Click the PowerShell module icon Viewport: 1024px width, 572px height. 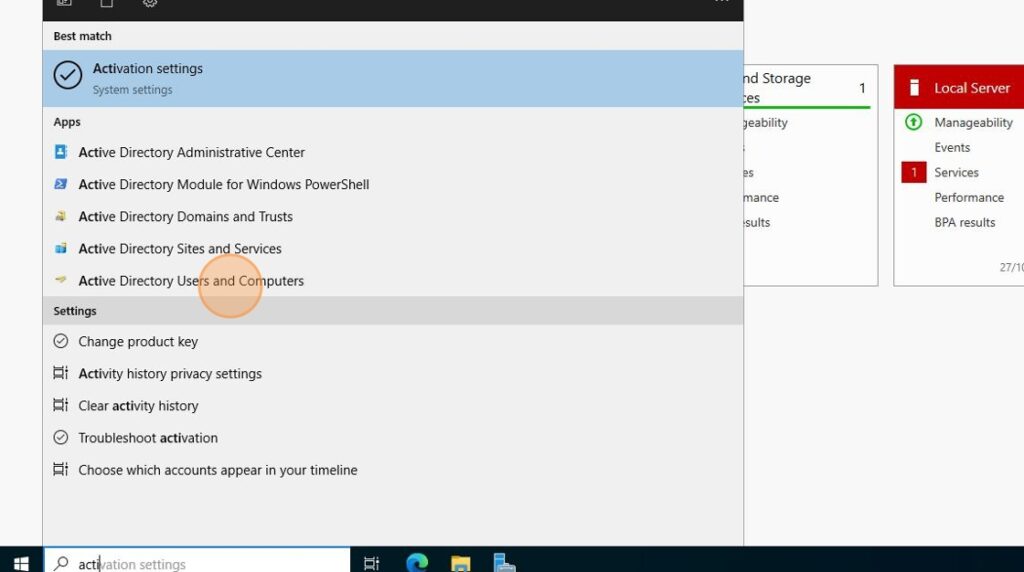pyautogui.click(x=61, y=184)
